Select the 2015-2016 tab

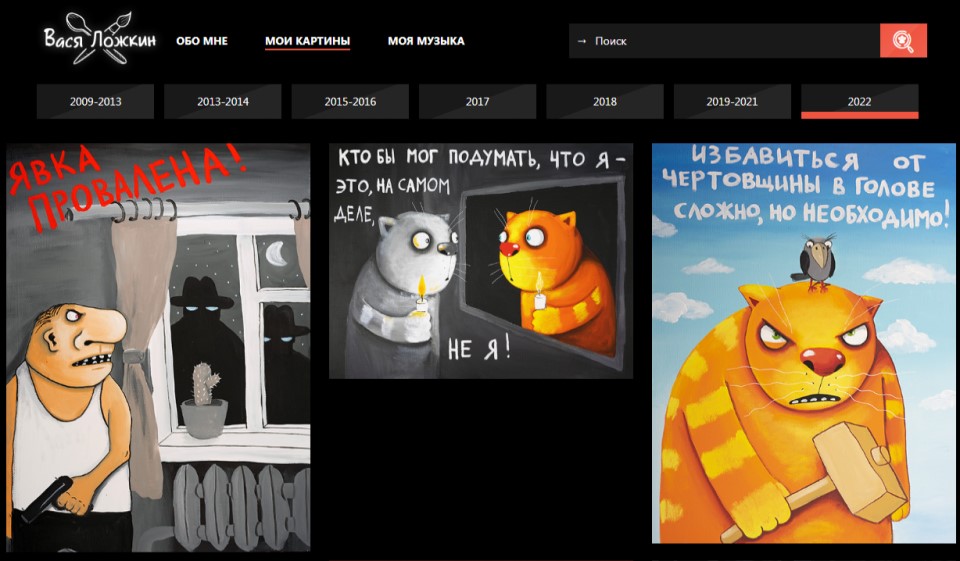click(x=350, y=101)
